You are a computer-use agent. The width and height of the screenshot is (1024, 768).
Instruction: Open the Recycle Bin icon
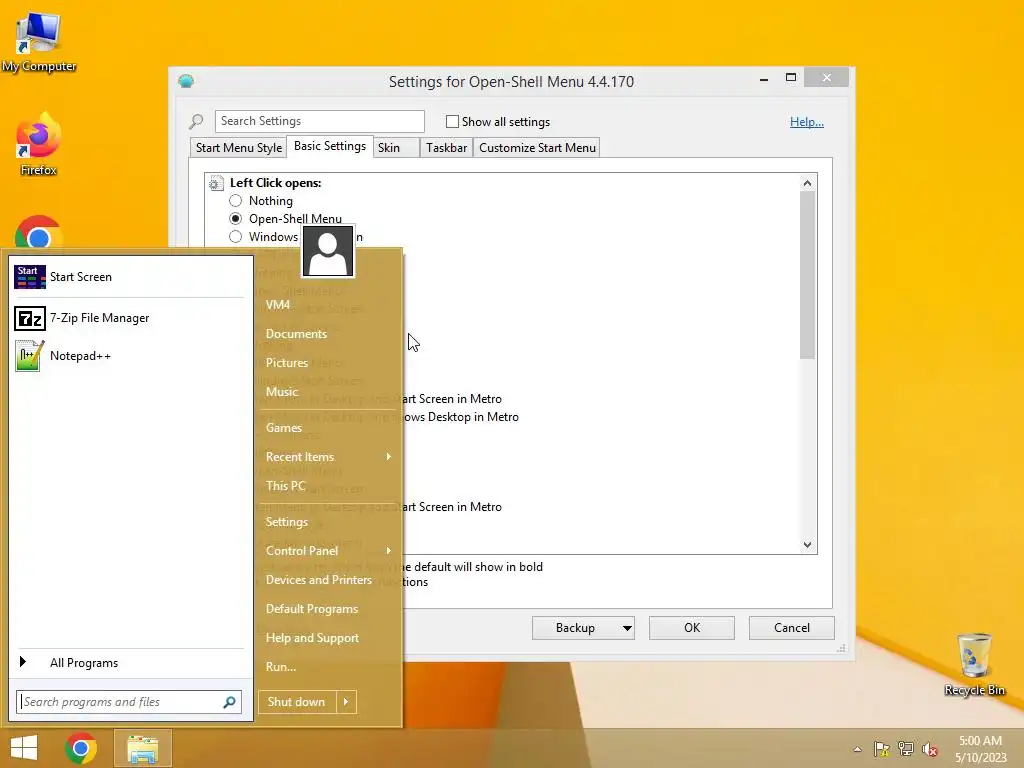pyautogui.click(x=974, y=664)
